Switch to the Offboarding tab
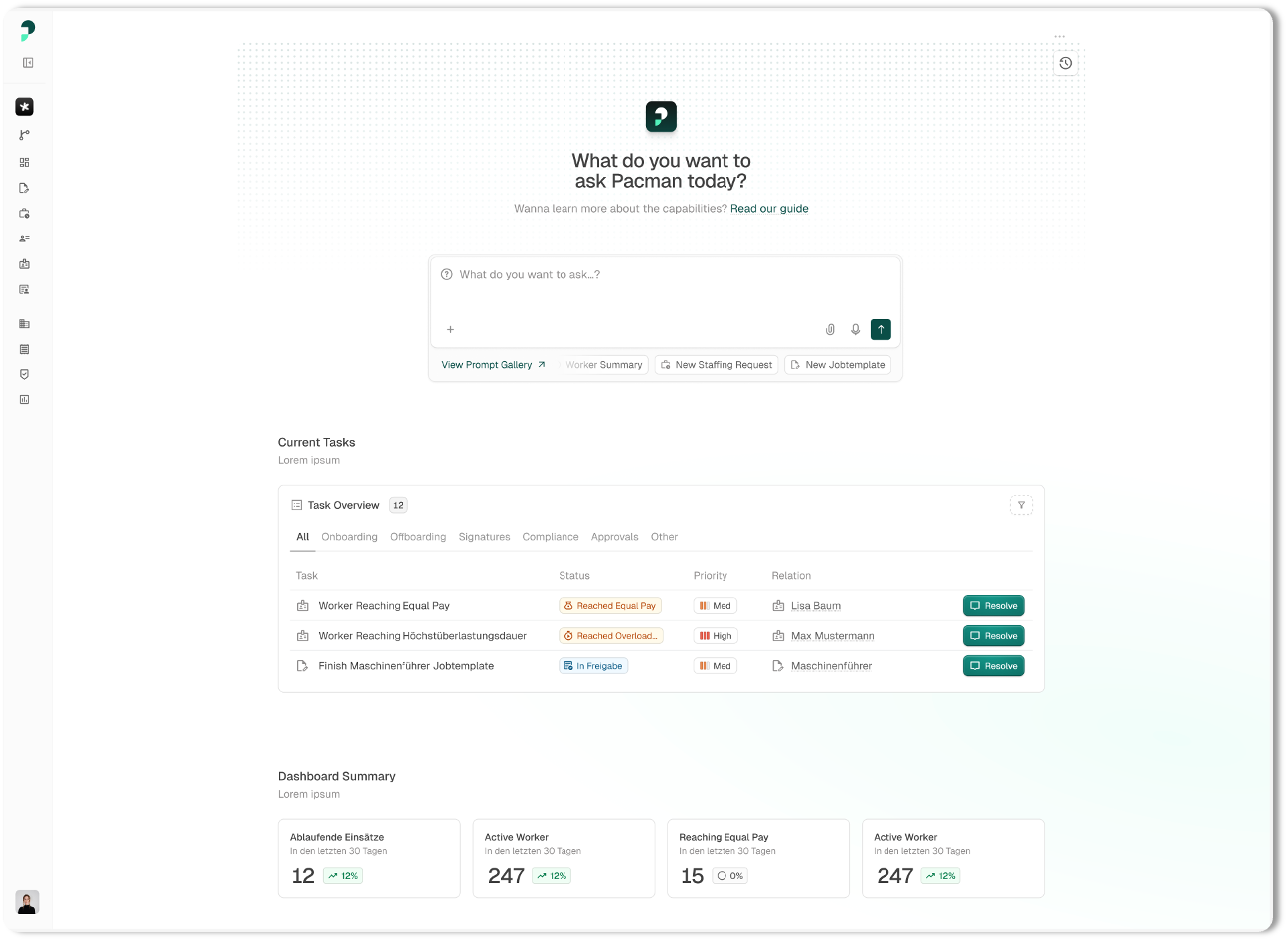Screen dimensions: 1288x940 coord(418,537)
